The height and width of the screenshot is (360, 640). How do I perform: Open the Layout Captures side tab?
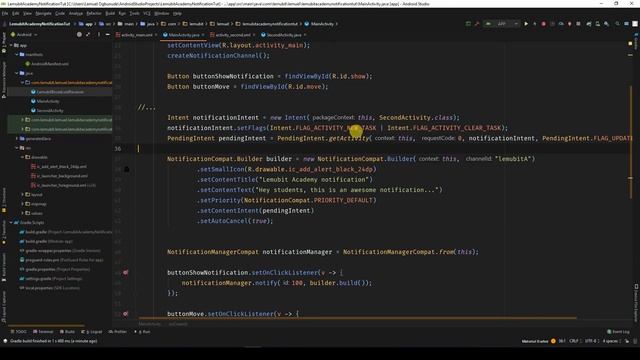tap(4, 306)
